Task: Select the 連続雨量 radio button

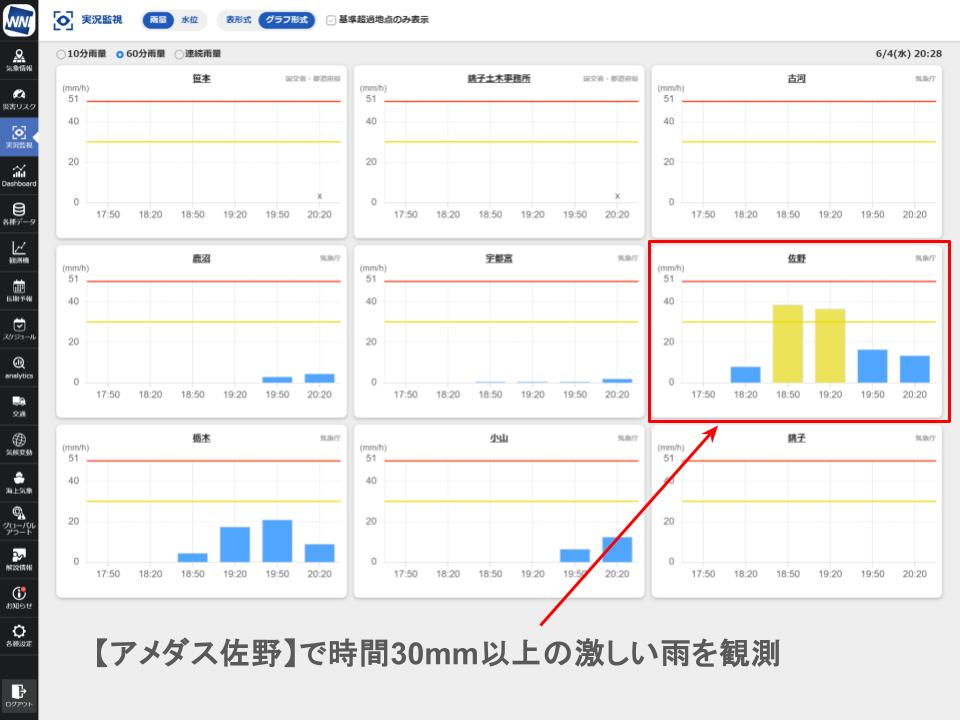Action: pos(180,54)
